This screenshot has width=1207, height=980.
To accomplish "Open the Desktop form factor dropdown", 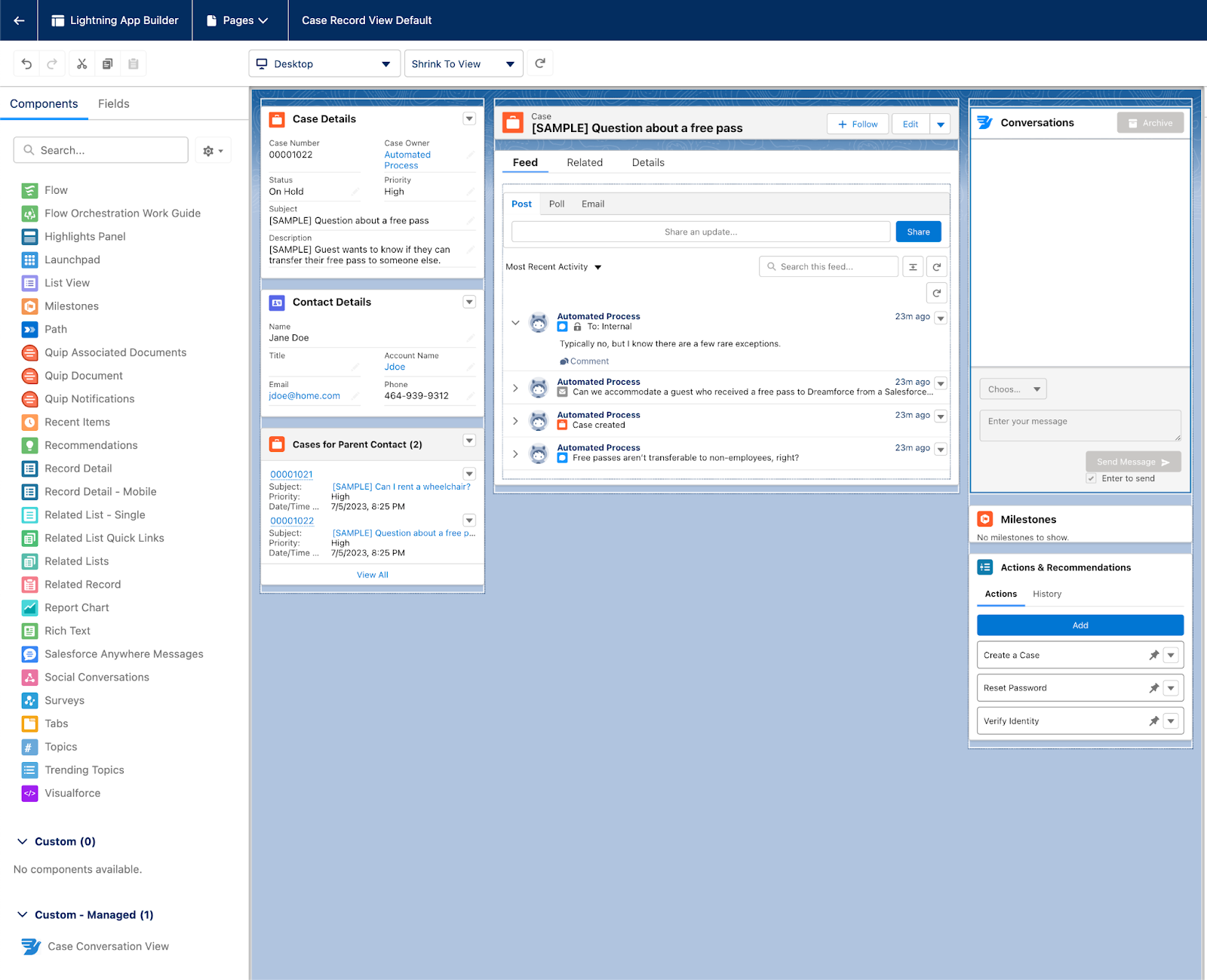I will tap(324, 64).
